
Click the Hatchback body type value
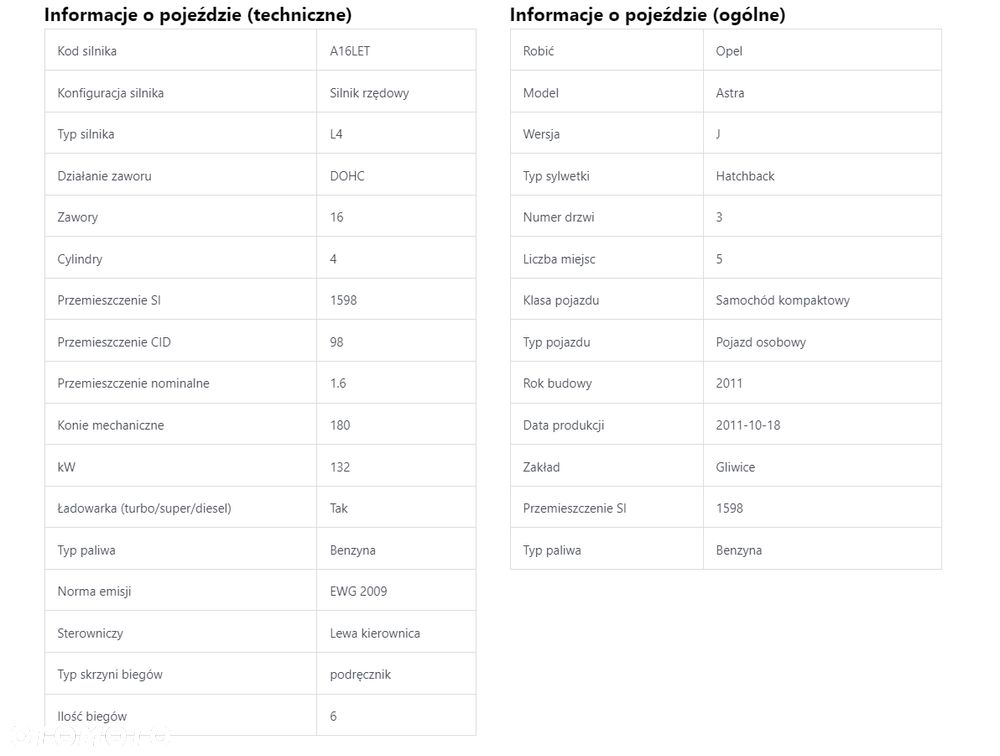tap(745, 176)
